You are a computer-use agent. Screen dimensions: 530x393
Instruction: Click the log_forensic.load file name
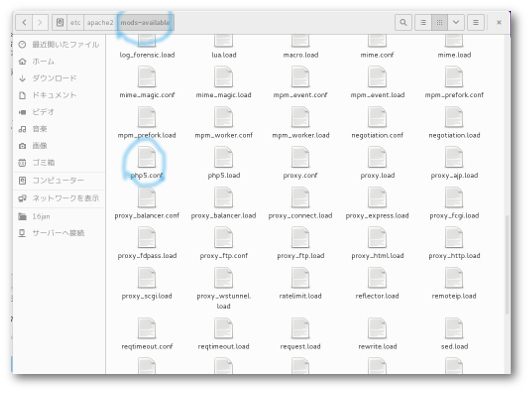click(x=147, y=55)
